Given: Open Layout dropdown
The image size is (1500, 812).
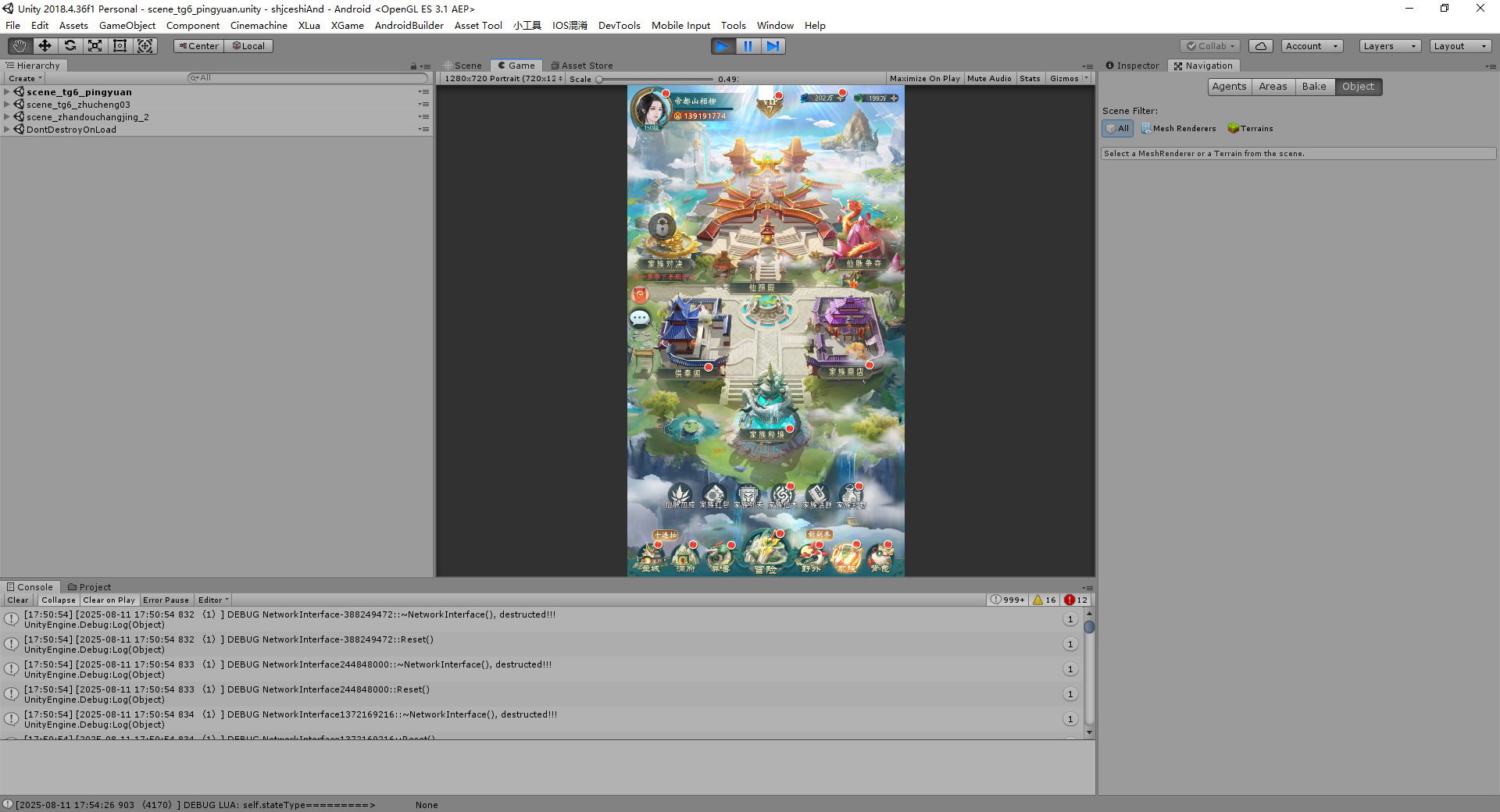Looking at the screenshot, I should pos(1461,46).
